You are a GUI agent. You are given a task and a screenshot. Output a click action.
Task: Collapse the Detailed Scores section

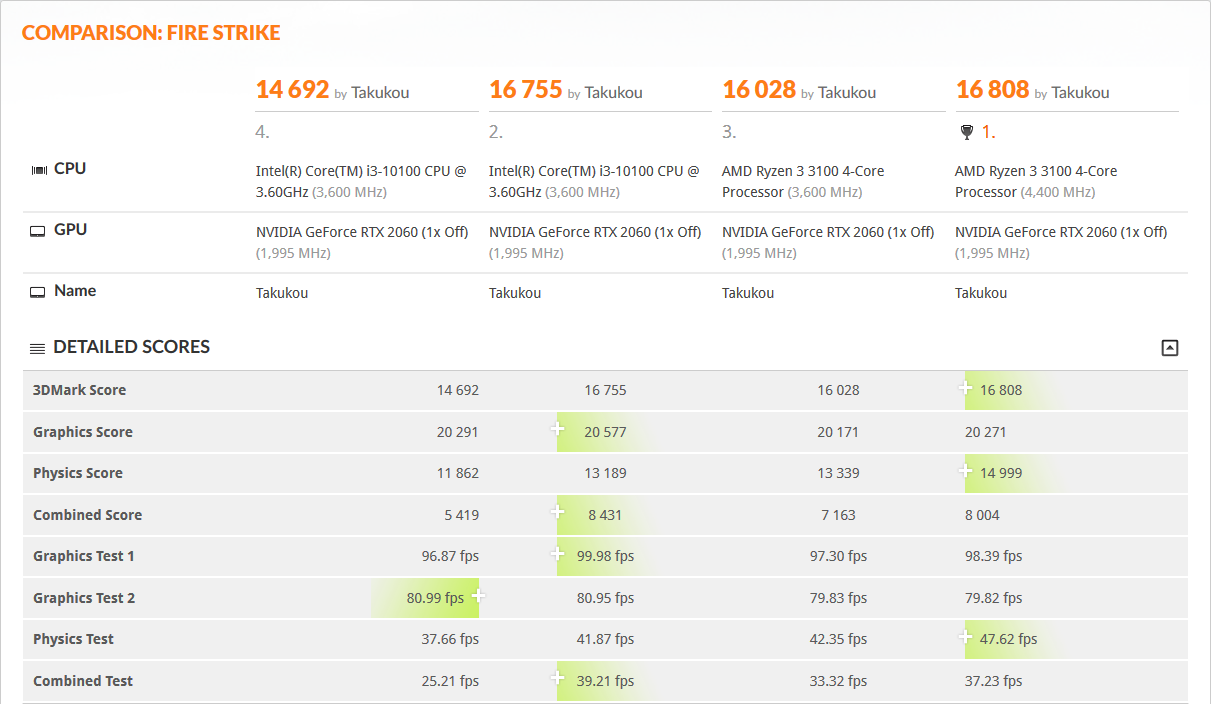(1170, 348)
